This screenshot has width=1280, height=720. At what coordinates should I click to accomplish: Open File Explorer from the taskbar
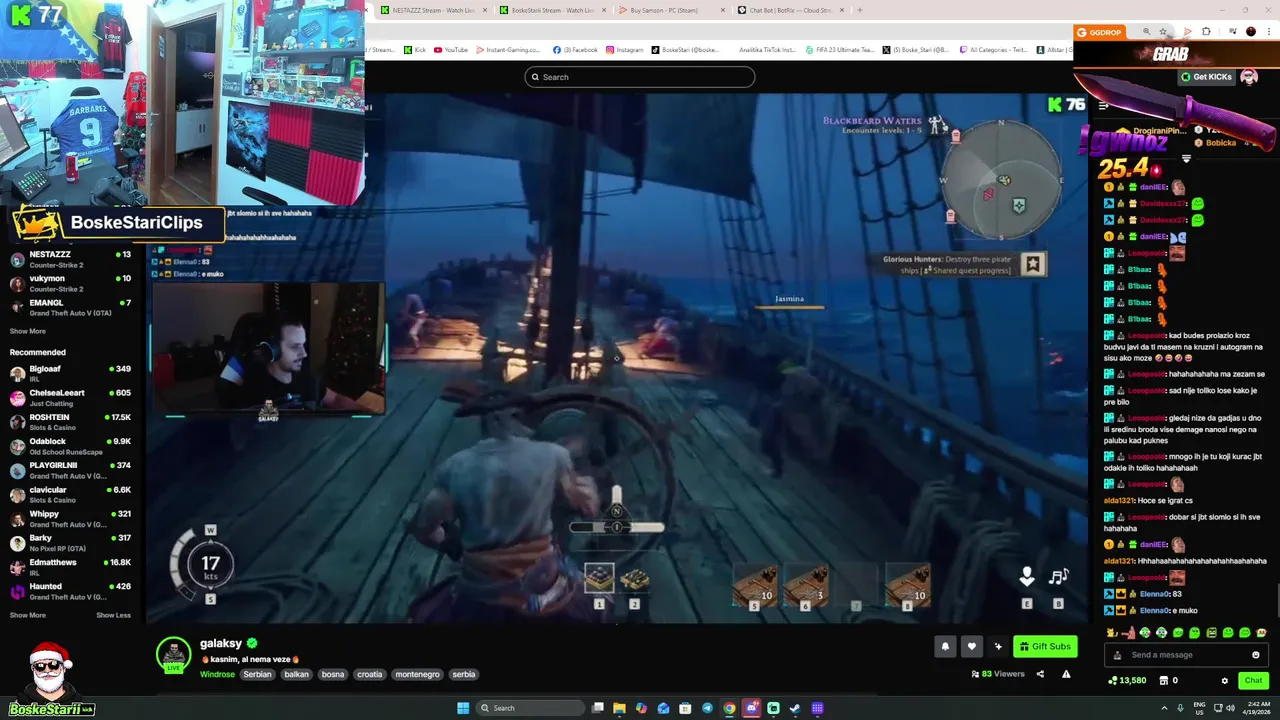tap(619, 708)
